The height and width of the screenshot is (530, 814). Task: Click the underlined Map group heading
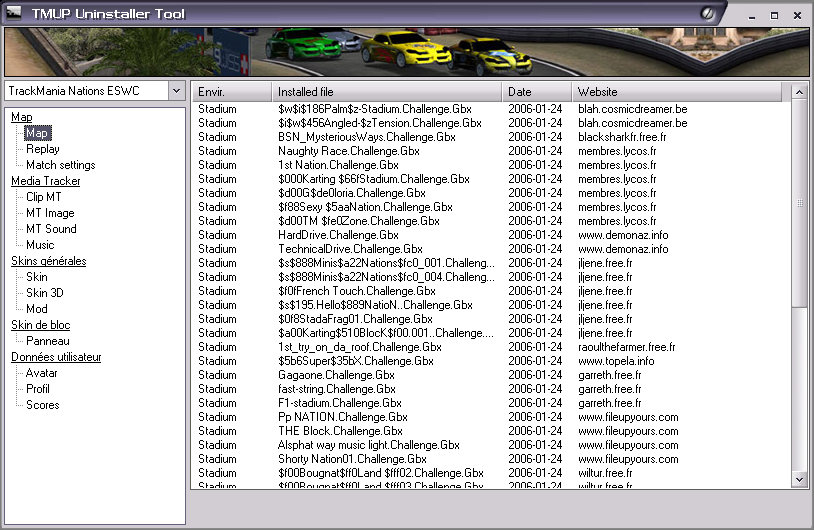coord(22,117)
